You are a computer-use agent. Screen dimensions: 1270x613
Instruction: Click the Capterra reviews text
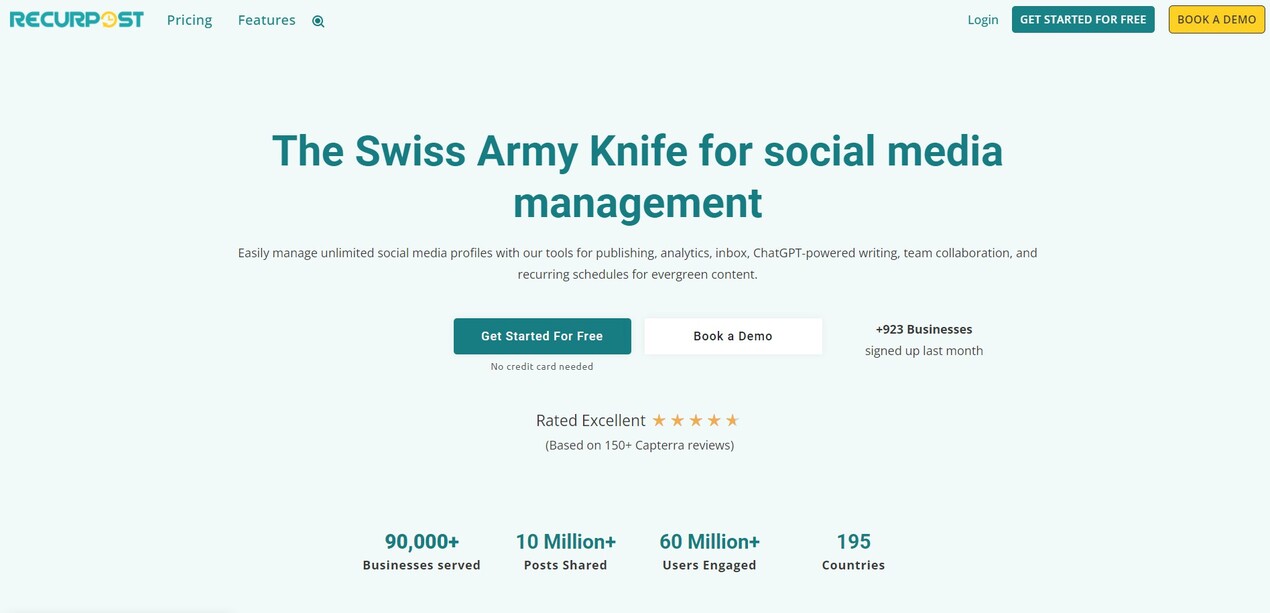tap(639, 445)
